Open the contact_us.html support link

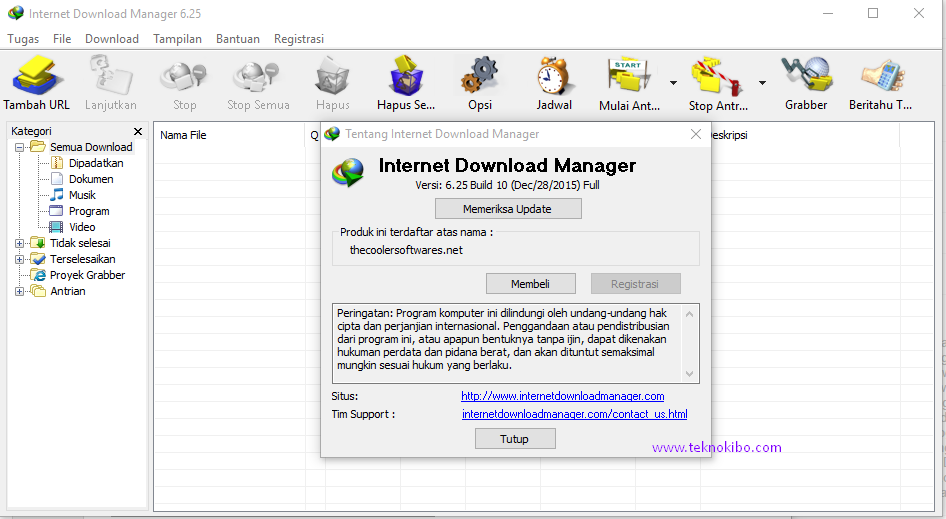pos(574,414)
